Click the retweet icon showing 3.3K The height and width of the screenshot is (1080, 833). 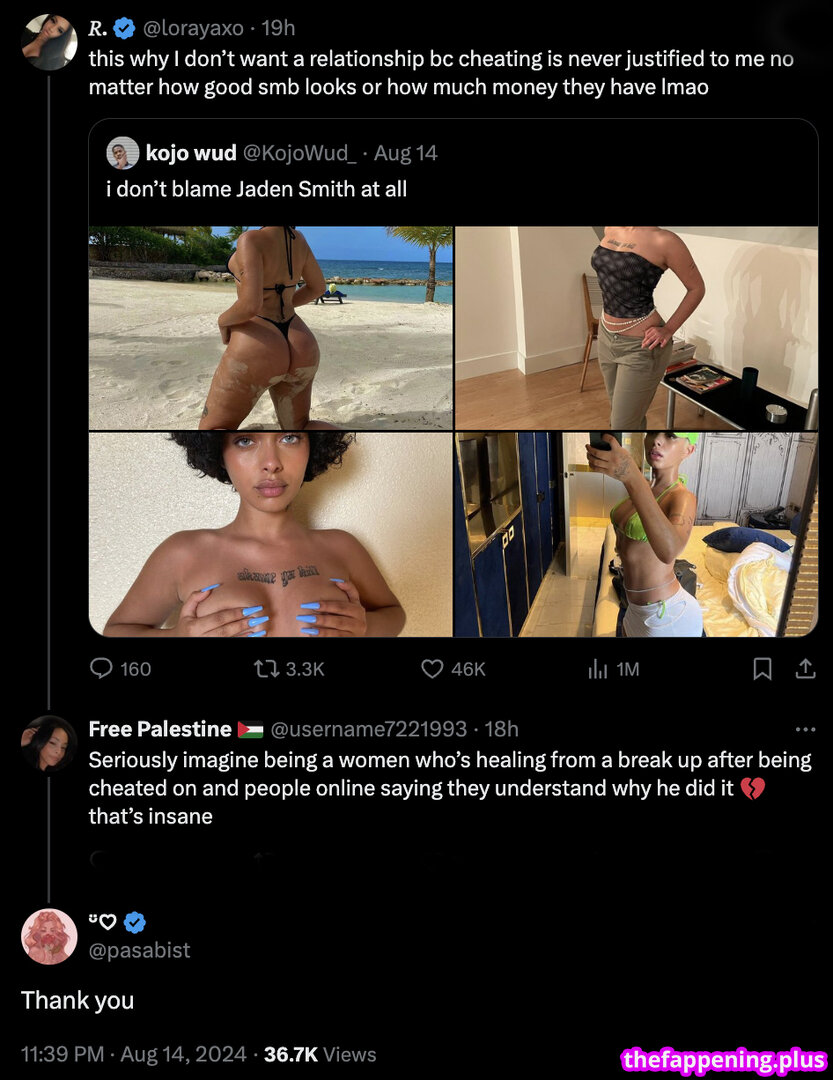[x=265, y=669]
